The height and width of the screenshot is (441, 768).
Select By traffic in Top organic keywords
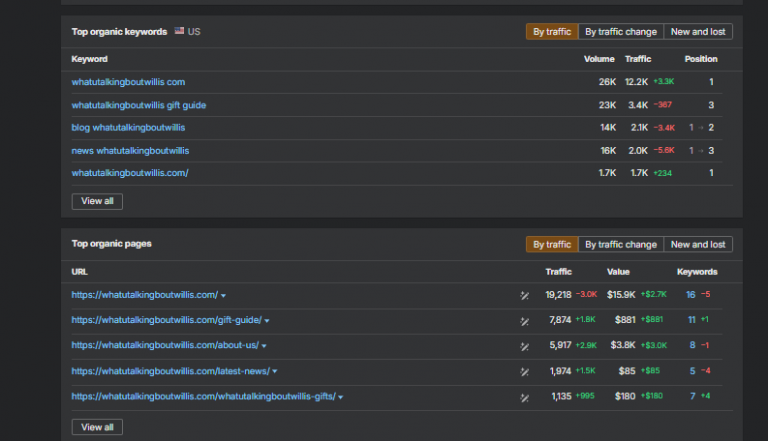[x=552, y=32]
